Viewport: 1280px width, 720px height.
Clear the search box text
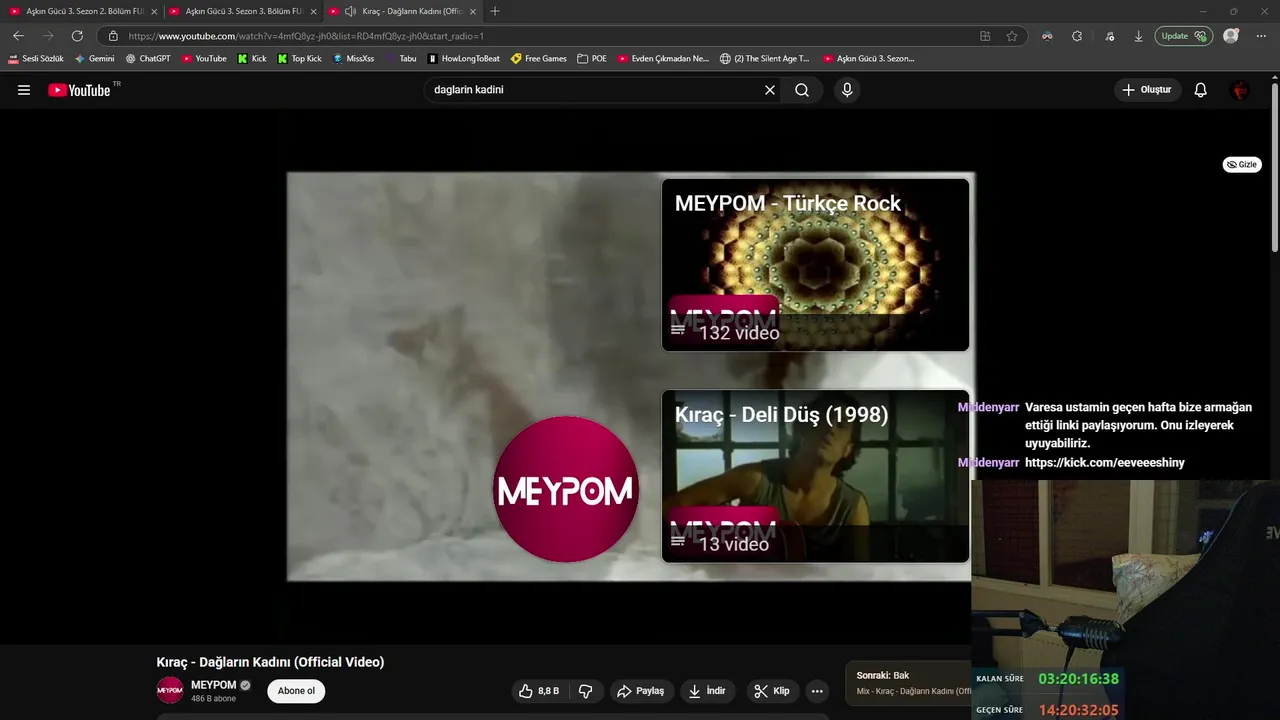(770, 90)
